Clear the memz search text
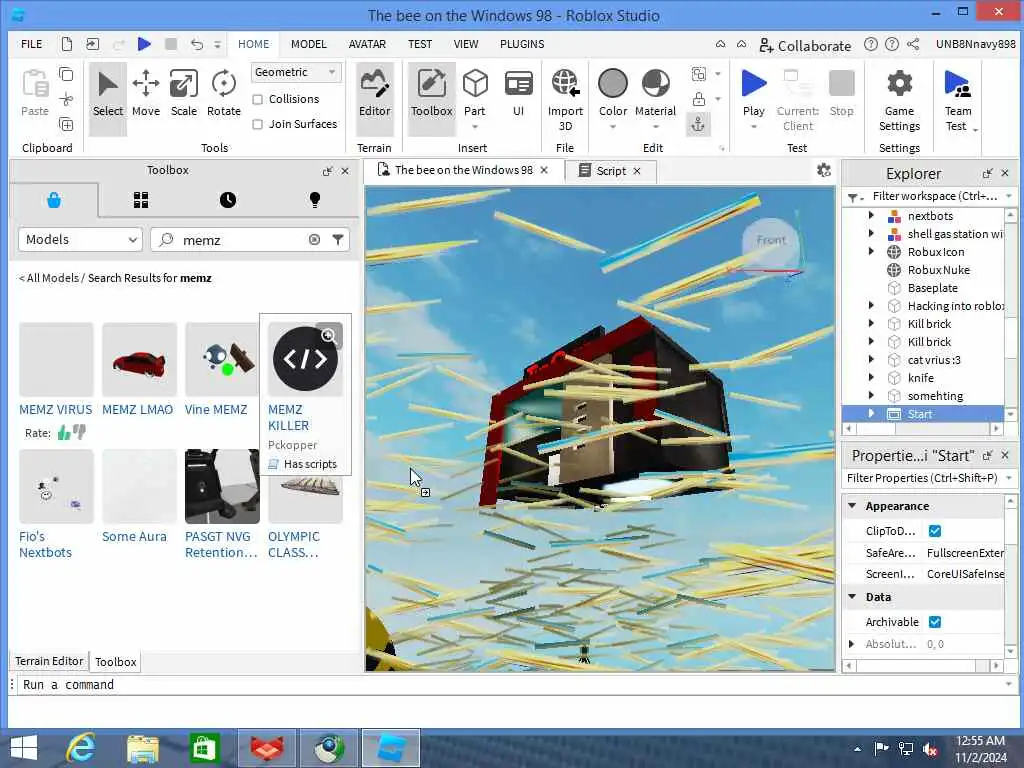This screenshot has height=768, width=1024. pos(315,240)
